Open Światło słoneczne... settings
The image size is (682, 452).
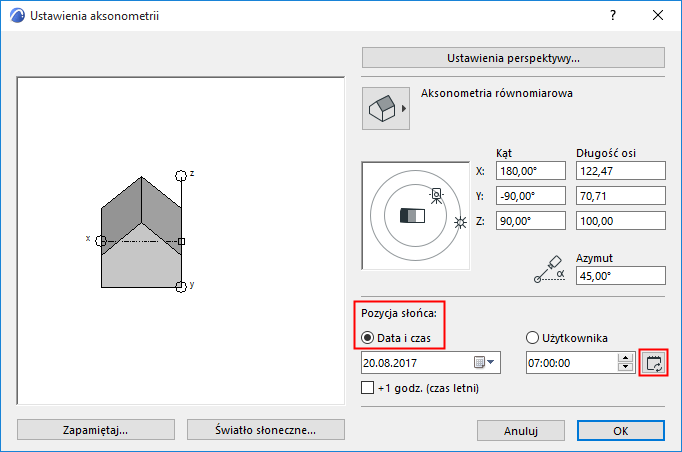tap(266, 430)
